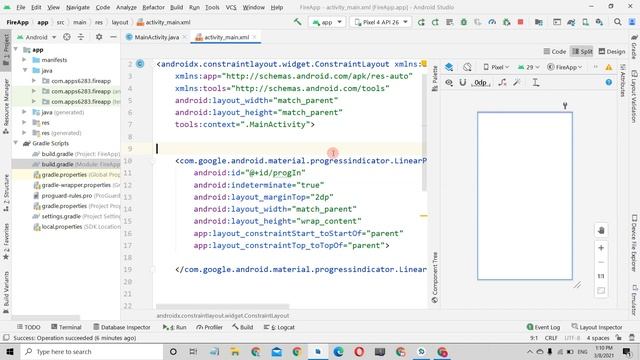Open AVD Manager device icon
Viewport: 640px width, 360px height.
(x=585, y=22)
